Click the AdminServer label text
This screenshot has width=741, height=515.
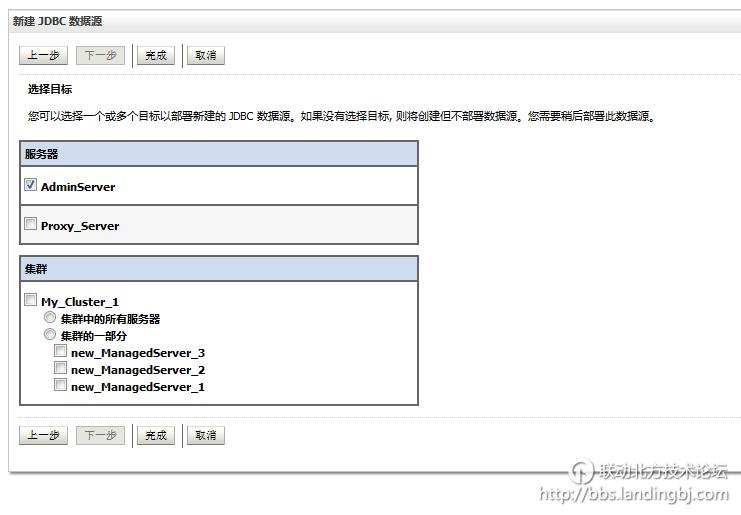(78, 187)
